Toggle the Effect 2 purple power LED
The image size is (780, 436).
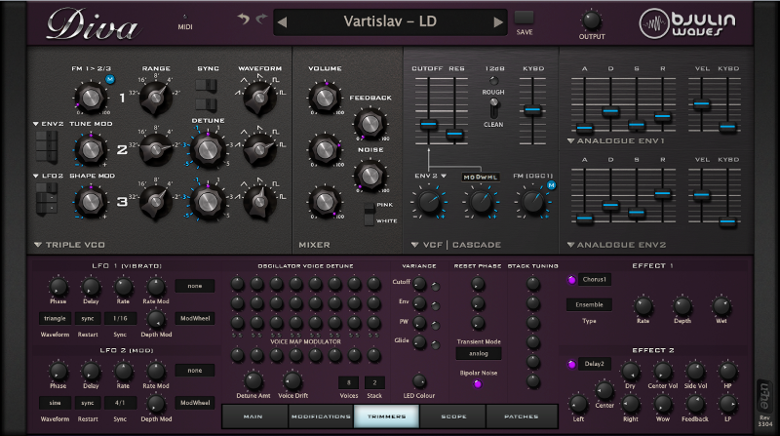572,365
